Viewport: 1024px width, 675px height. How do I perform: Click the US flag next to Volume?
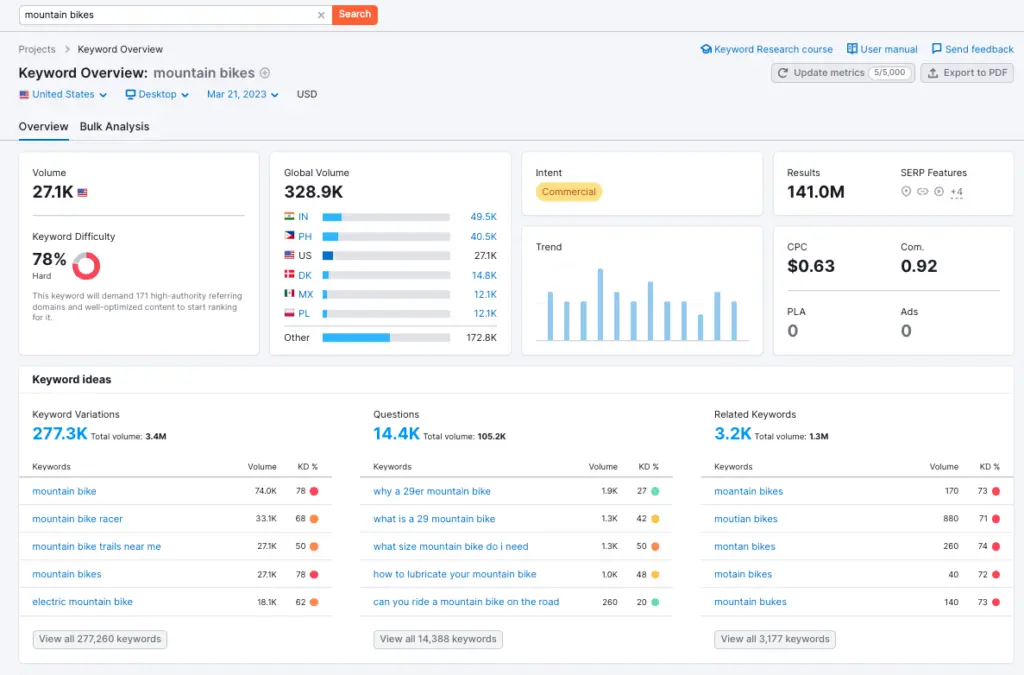[82, 193]
